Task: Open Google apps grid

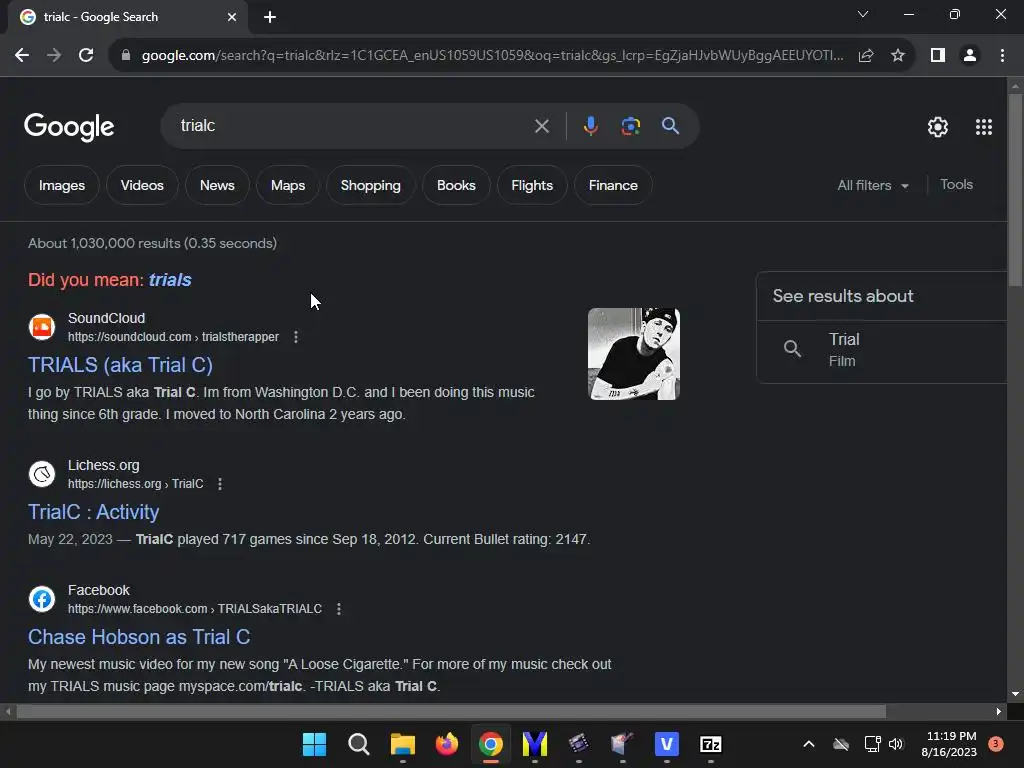Action: pyautogui.click(x=984, y=127)
